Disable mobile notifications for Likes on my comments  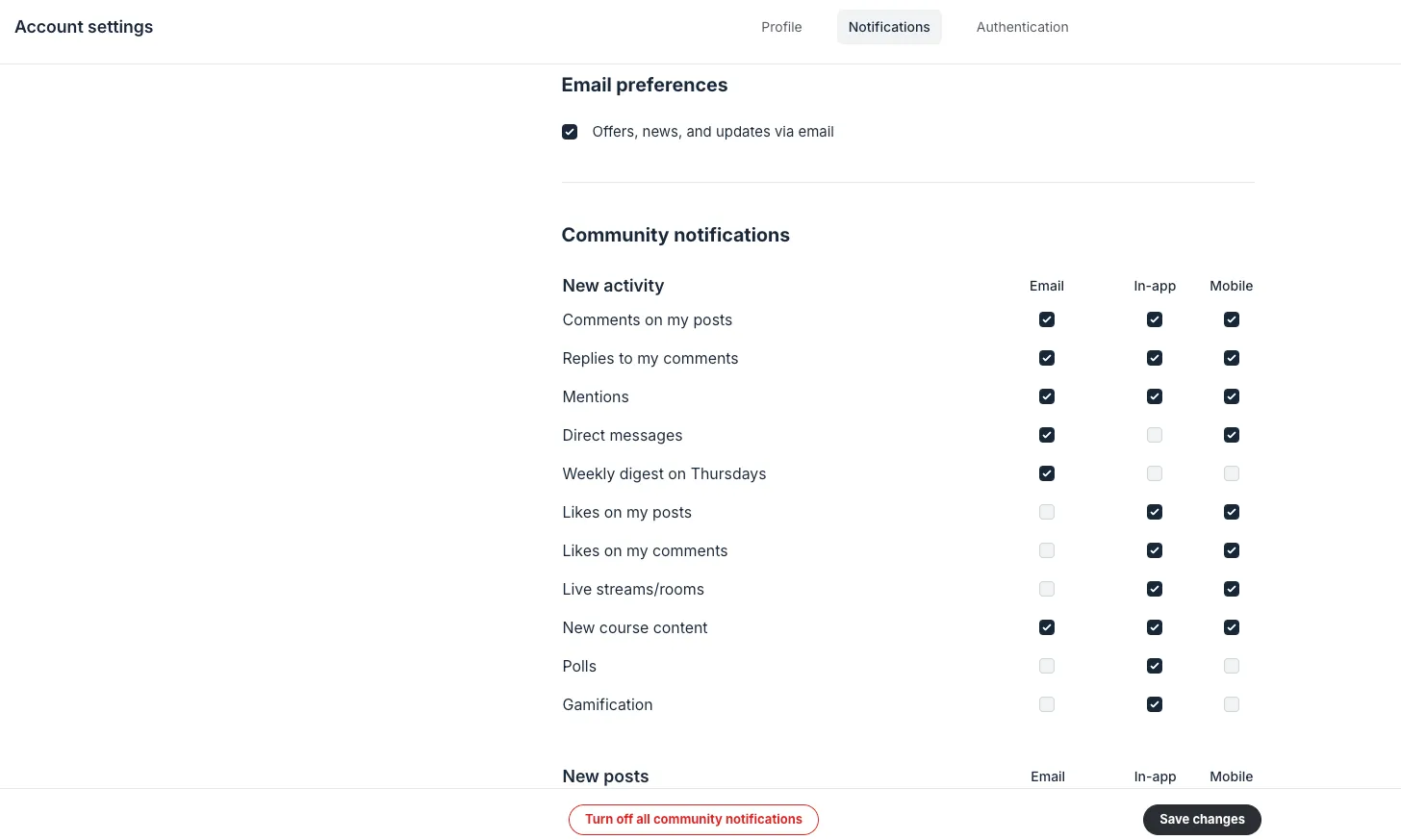[x=1232, y=550]
